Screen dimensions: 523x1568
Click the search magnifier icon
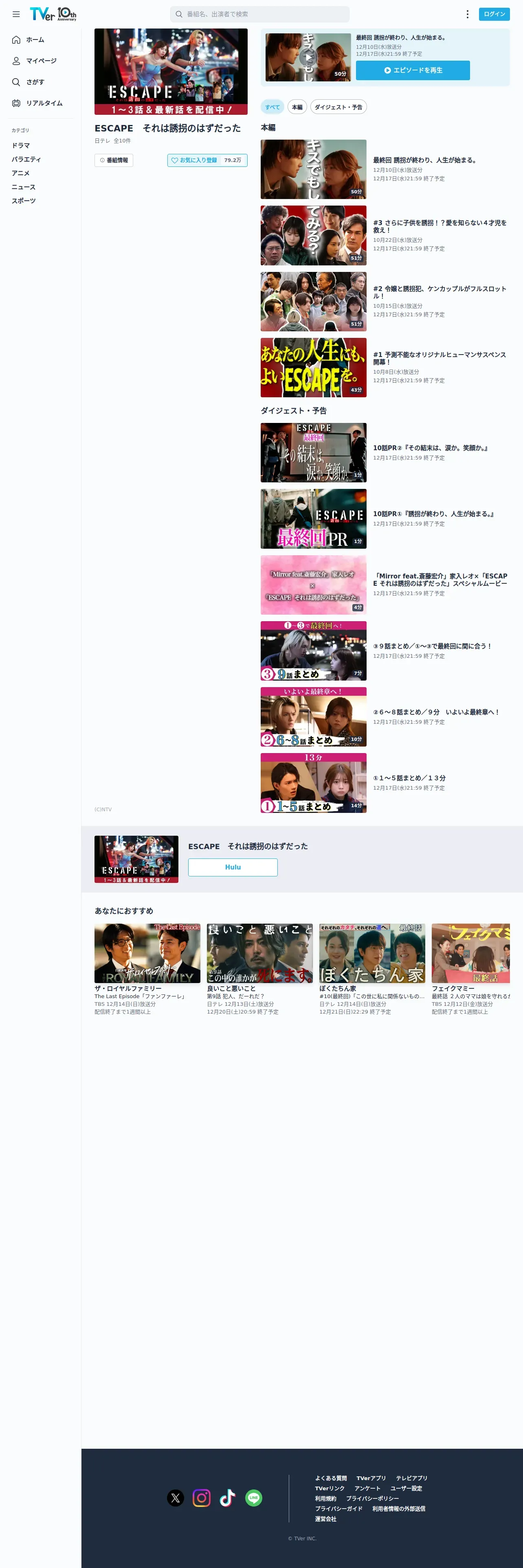pos(179,14)
